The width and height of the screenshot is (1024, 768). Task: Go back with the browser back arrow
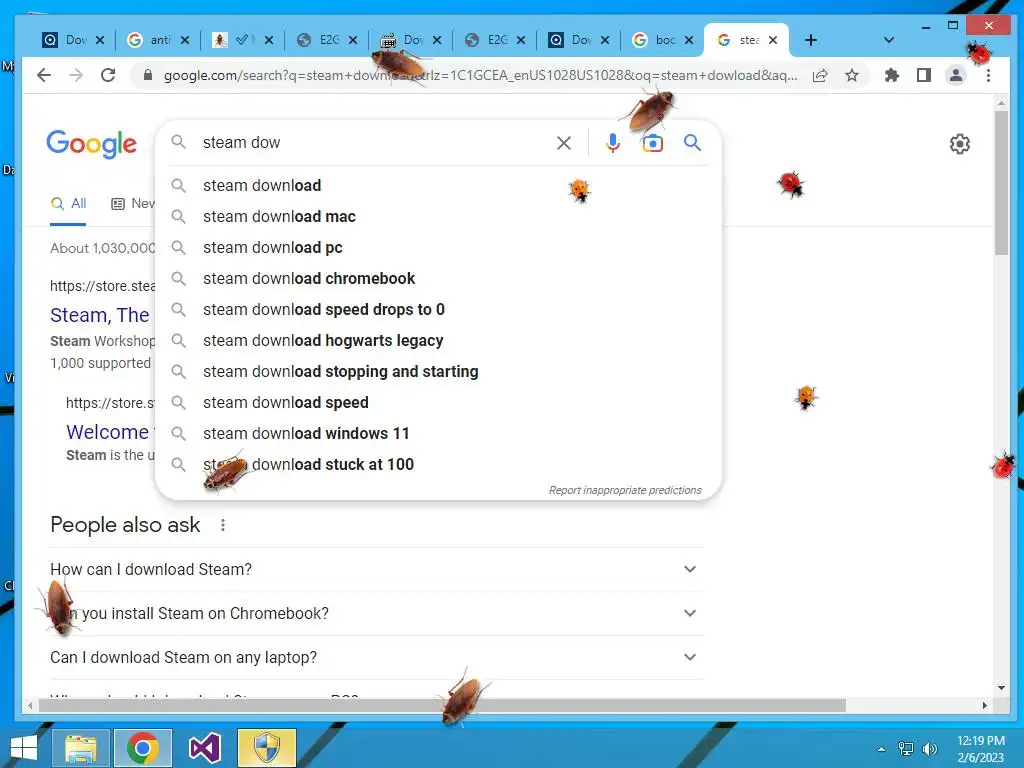pos(44,75)
